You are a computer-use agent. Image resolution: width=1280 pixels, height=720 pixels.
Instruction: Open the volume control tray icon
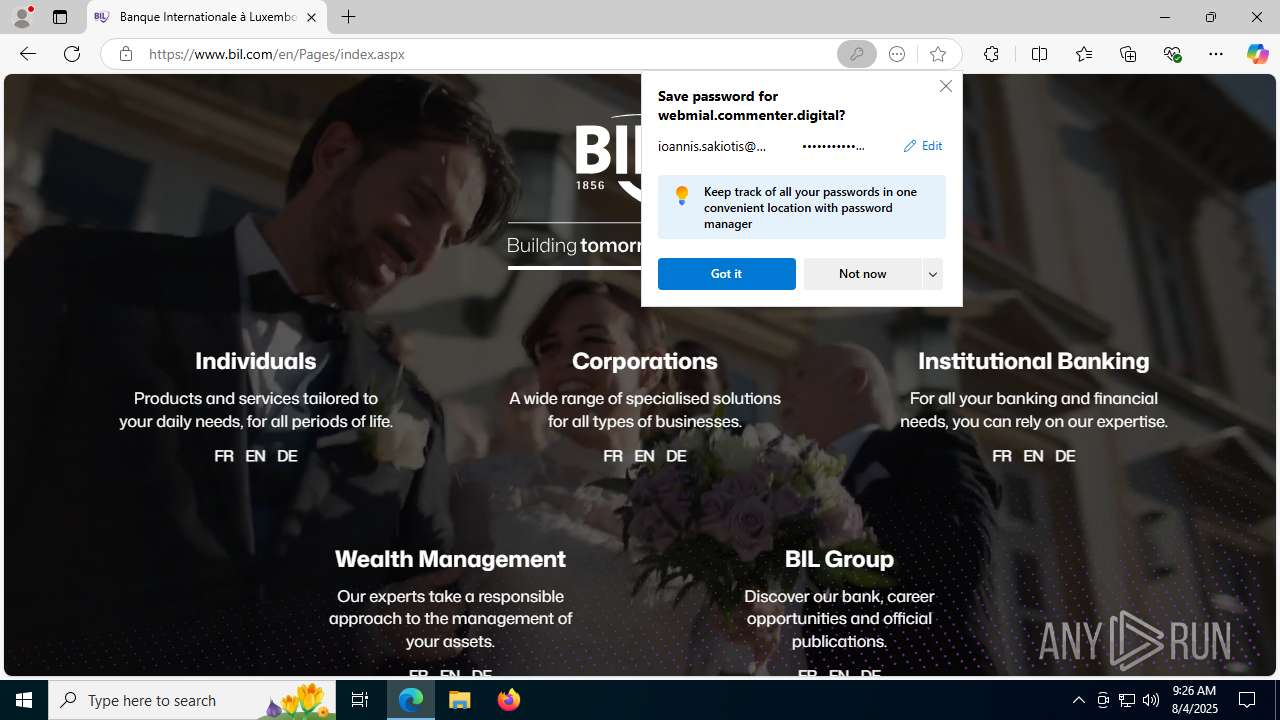[x=1151, y=700]
